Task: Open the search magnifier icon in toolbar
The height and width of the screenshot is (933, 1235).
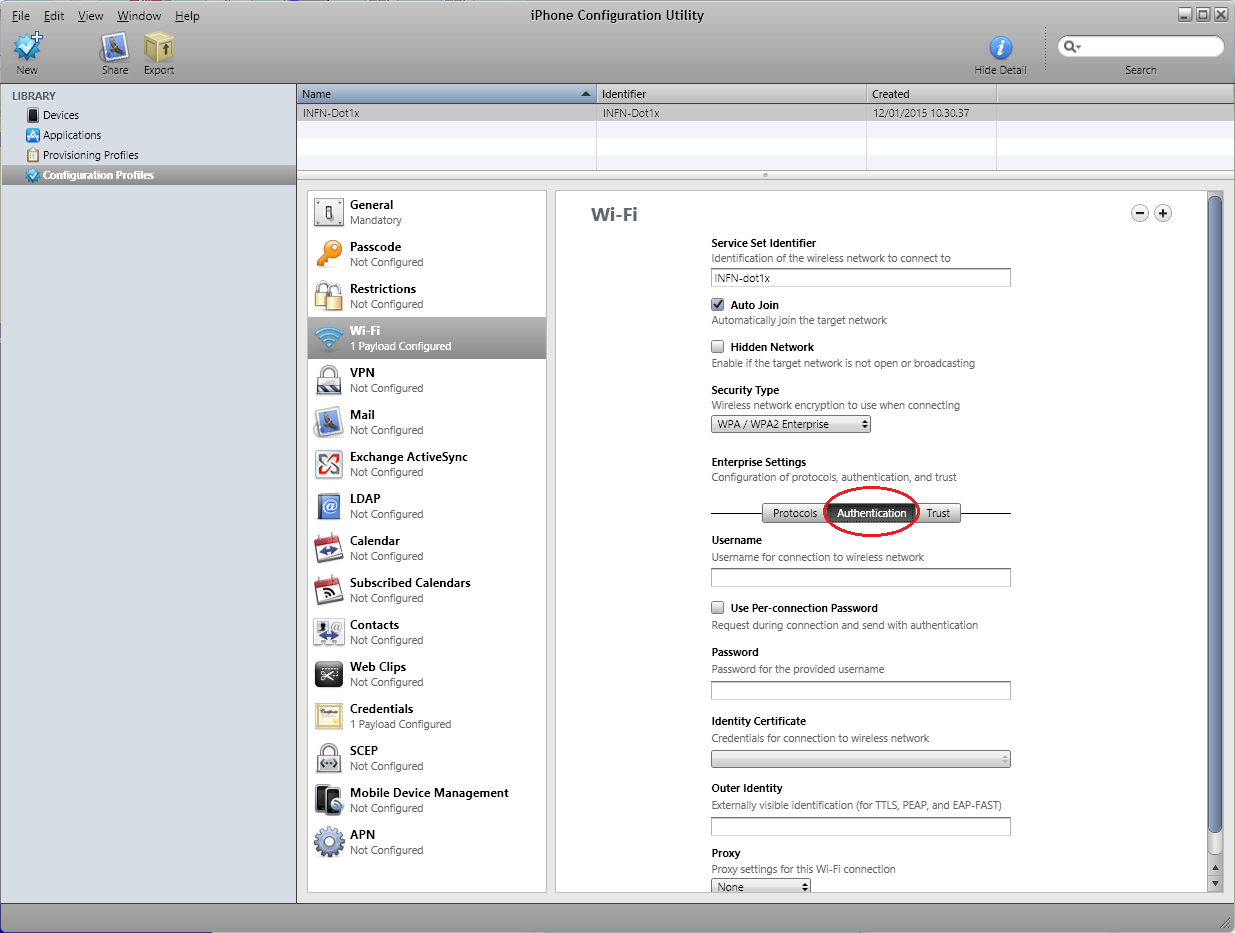Action: [1072, 47]
